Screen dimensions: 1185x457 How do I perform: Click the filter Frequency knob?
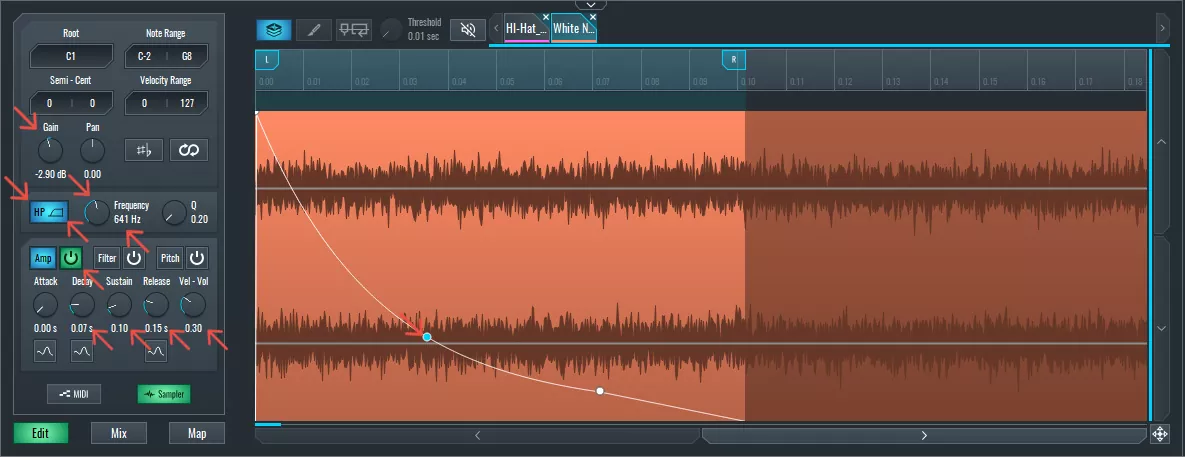pyautogui.click(x=97, y=212)
